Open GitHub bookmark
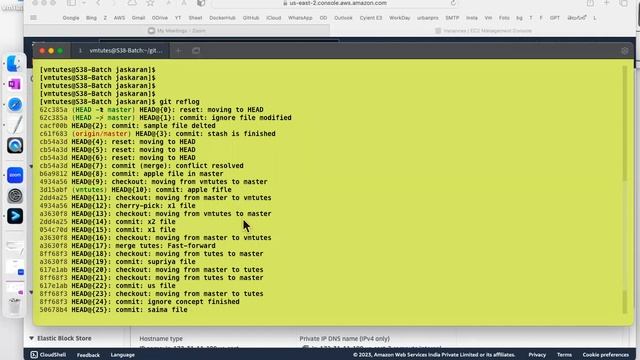The width and height of the screenshot is (640, 360). pyautogui.click(x=251, y=18)
